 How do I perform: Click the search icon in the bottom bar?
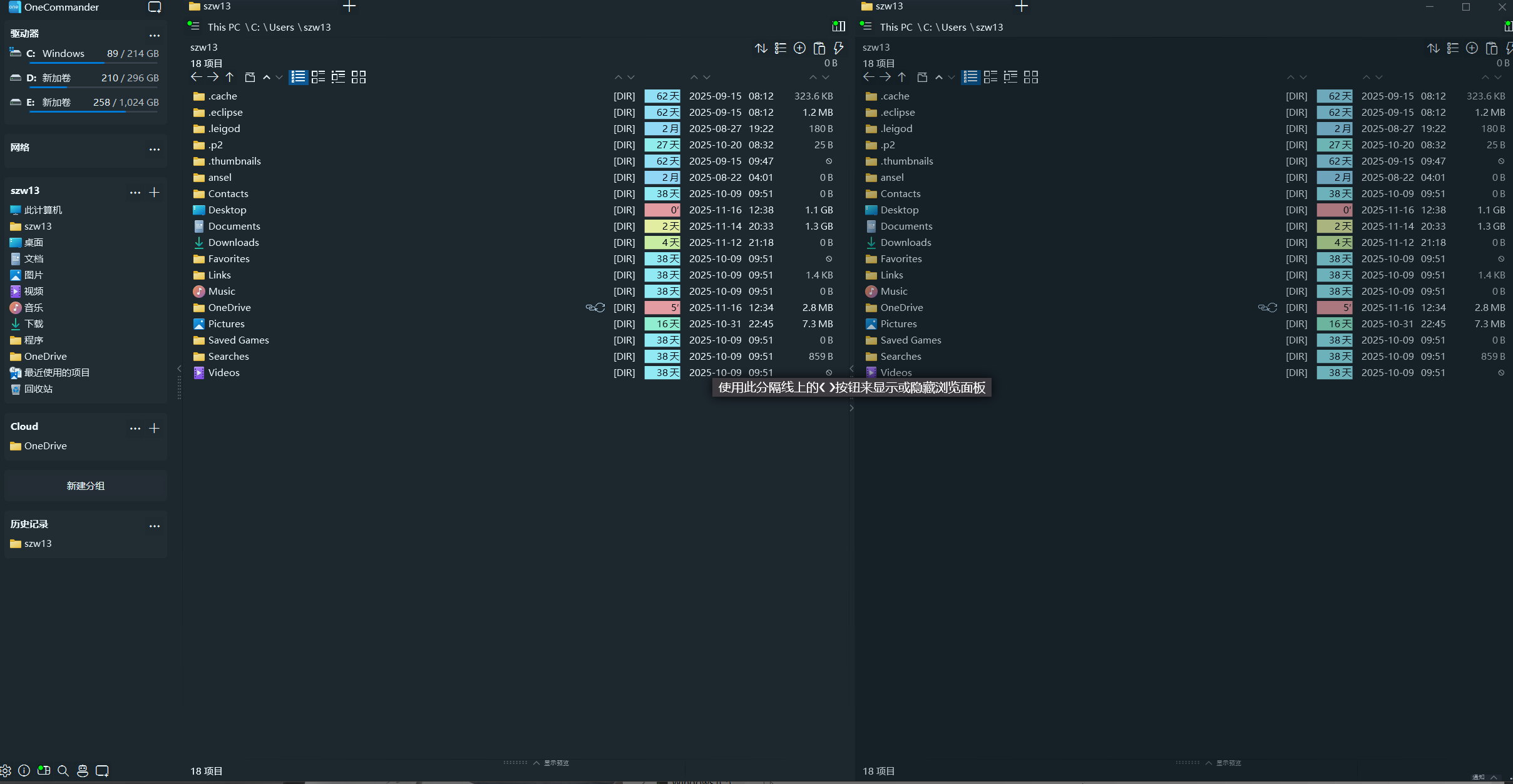click(63, 771)
